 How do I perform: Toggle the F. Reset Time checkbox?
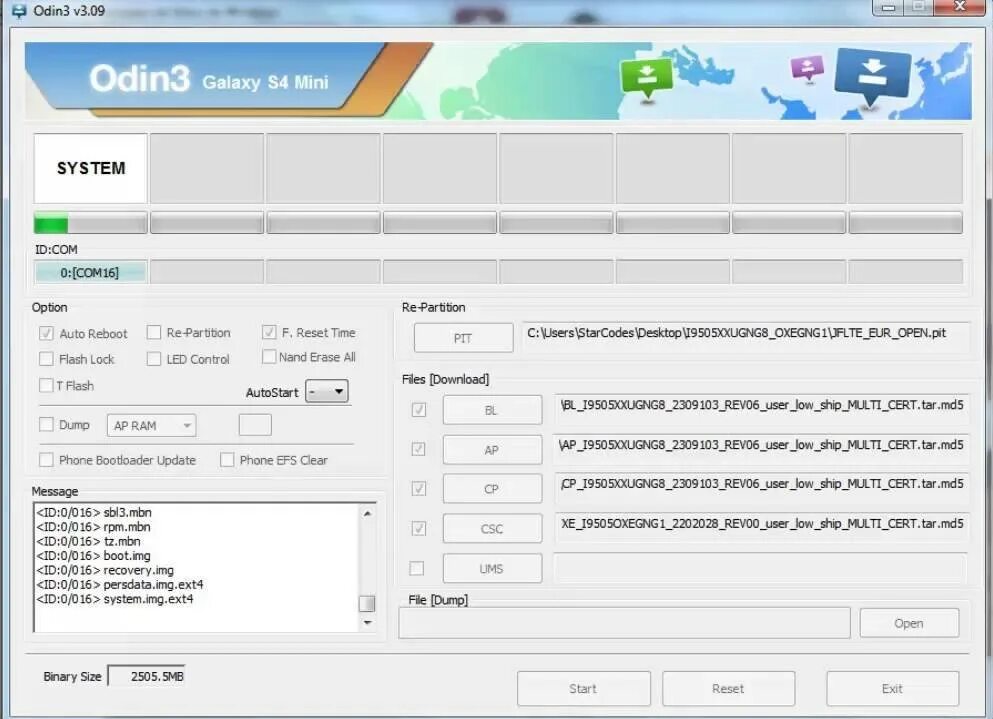point(269,332)
